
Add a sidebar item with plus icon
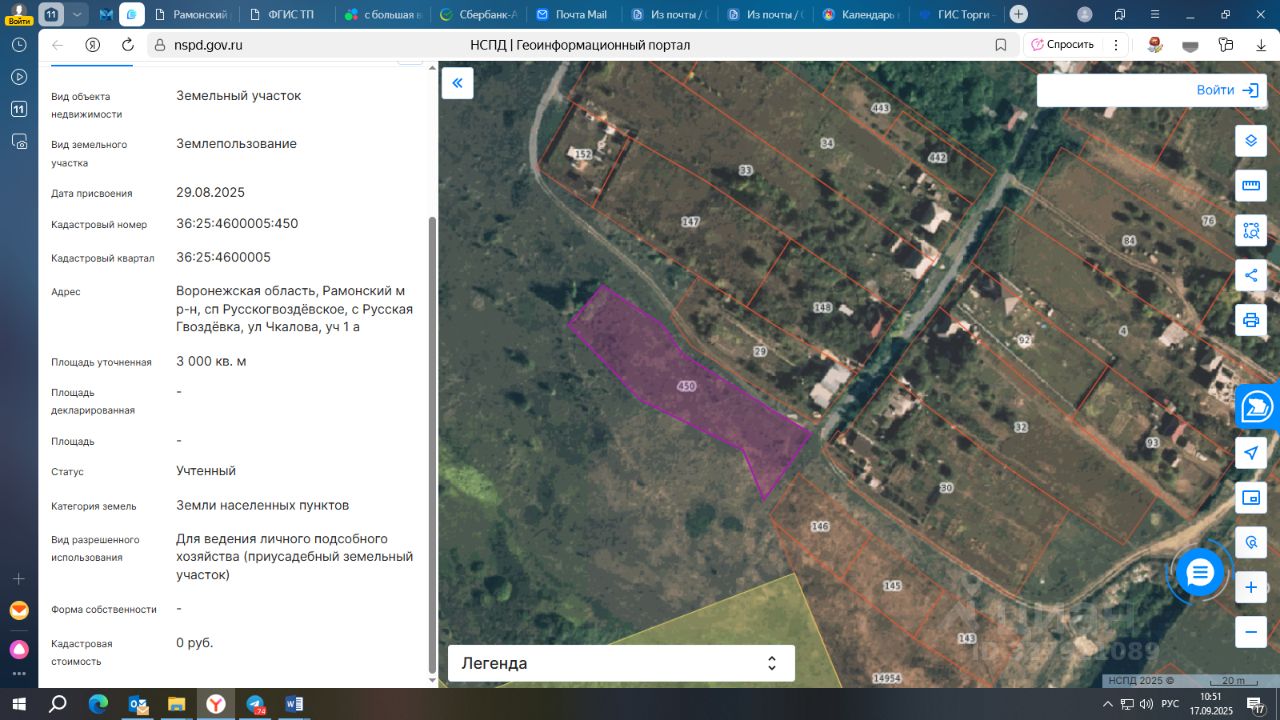click(x=19, y=579)
